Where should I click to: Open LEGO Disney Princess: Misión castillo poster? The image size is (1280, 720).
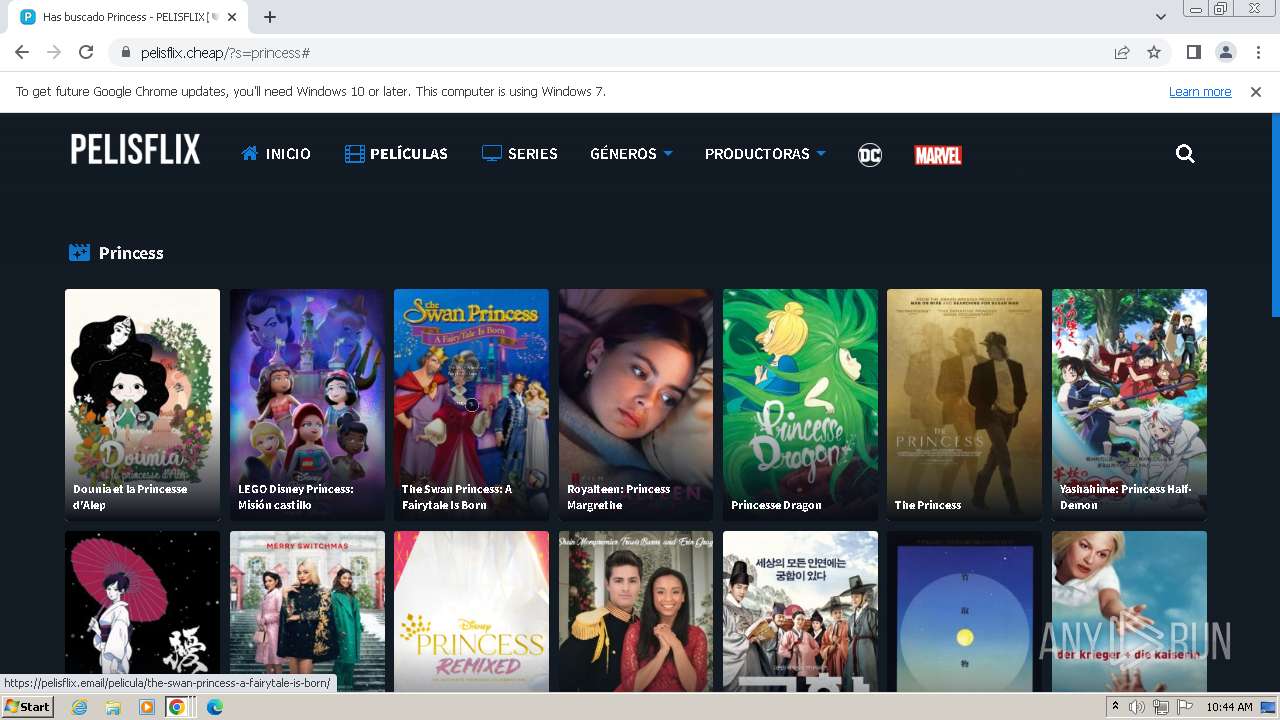click(x=307, y=404)
